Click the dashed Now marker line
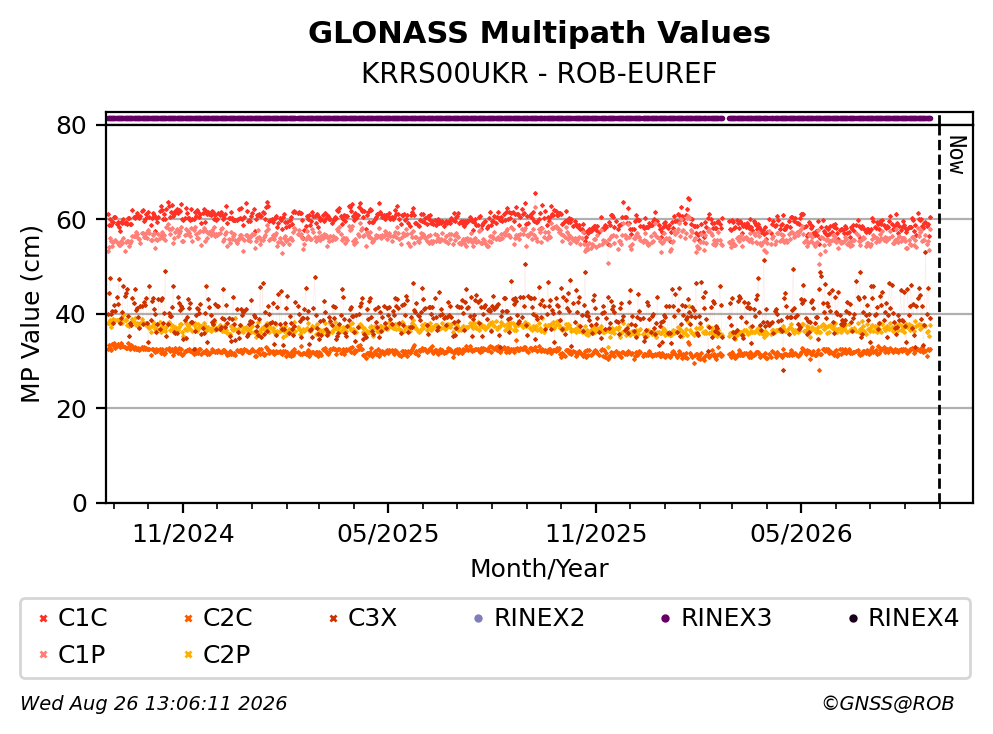This screenshot has width=993, height=734. coord(939,309)
